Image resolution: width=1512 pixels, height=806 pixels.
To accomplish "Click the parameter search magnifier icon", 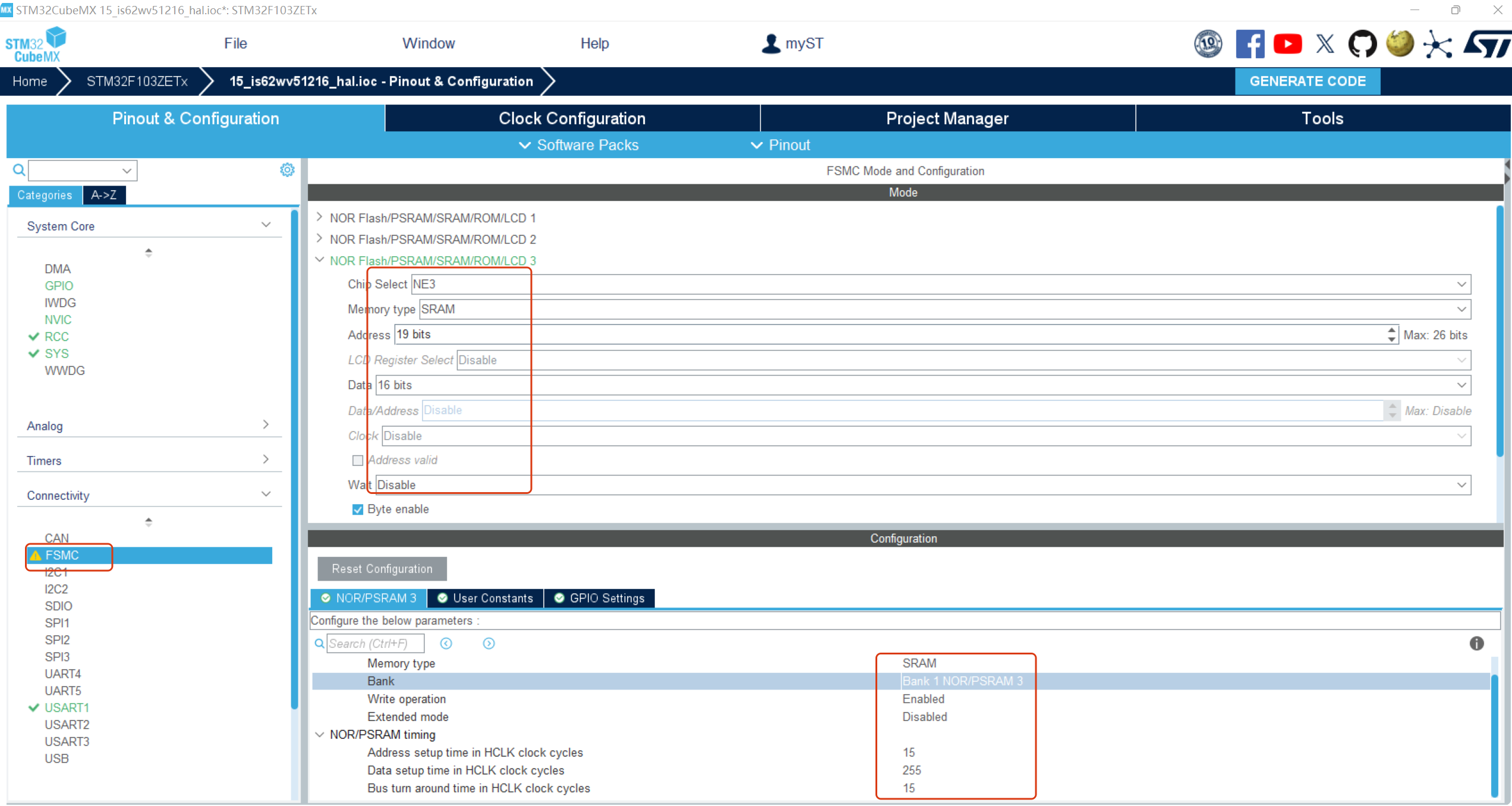I will click(x=319, y=643).
